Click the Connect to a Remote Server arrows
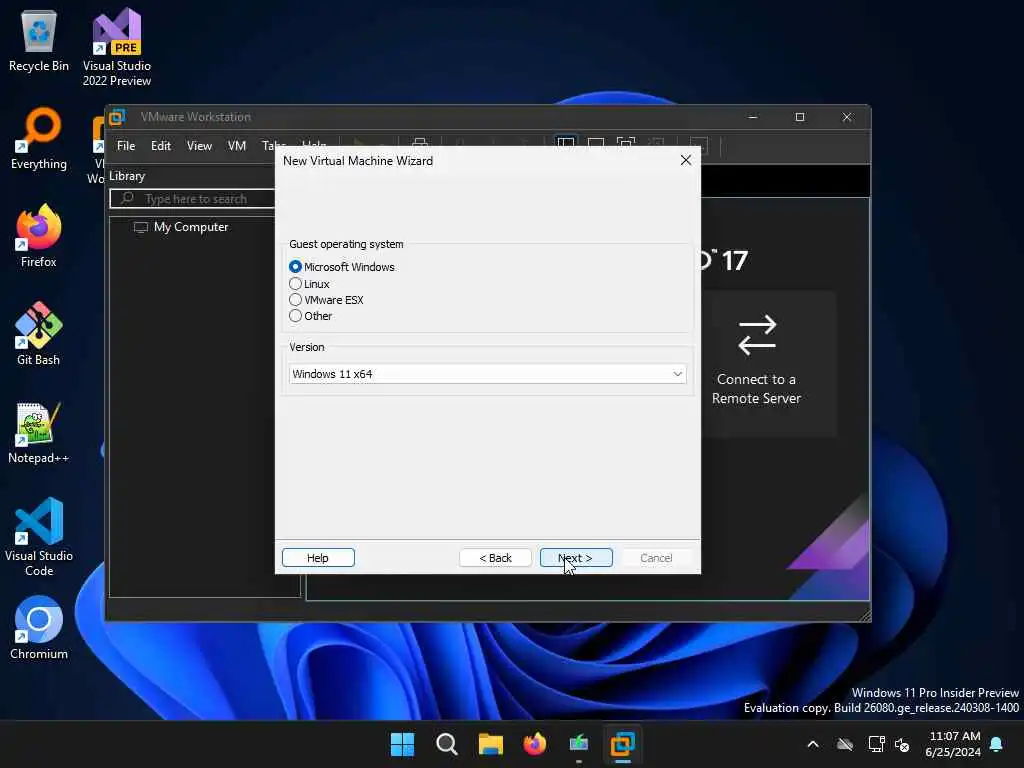Screen dimensions: 1024x768 757,335
